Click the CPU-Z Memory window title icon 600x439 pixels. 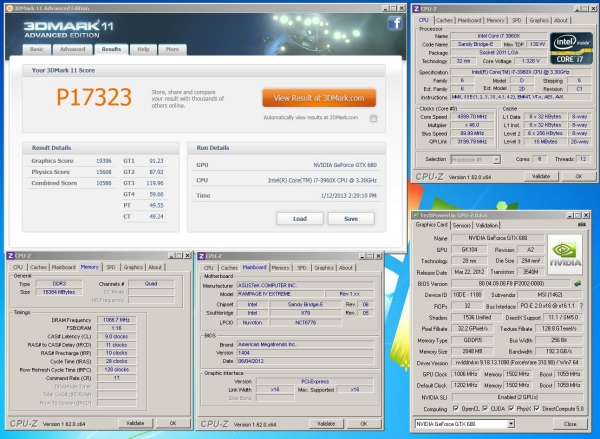tap(11, 256)
